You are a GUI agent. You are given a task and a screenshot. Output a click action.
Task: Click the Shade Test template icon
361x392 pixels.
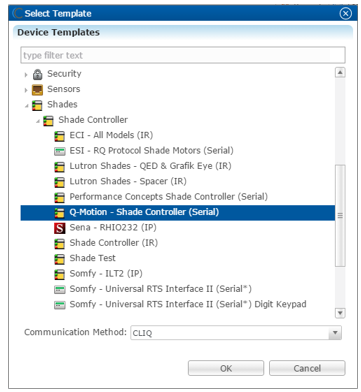tap(60, 259)
